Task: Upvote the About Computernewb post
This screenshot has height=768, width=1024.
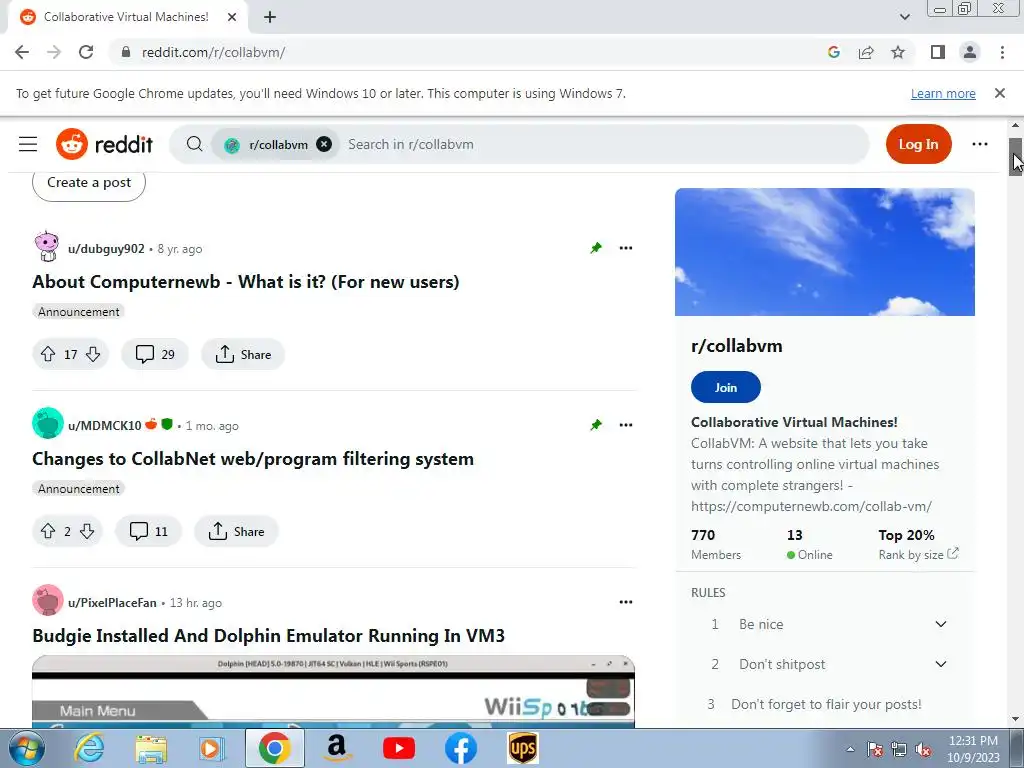Action: (x=48, y=354)
